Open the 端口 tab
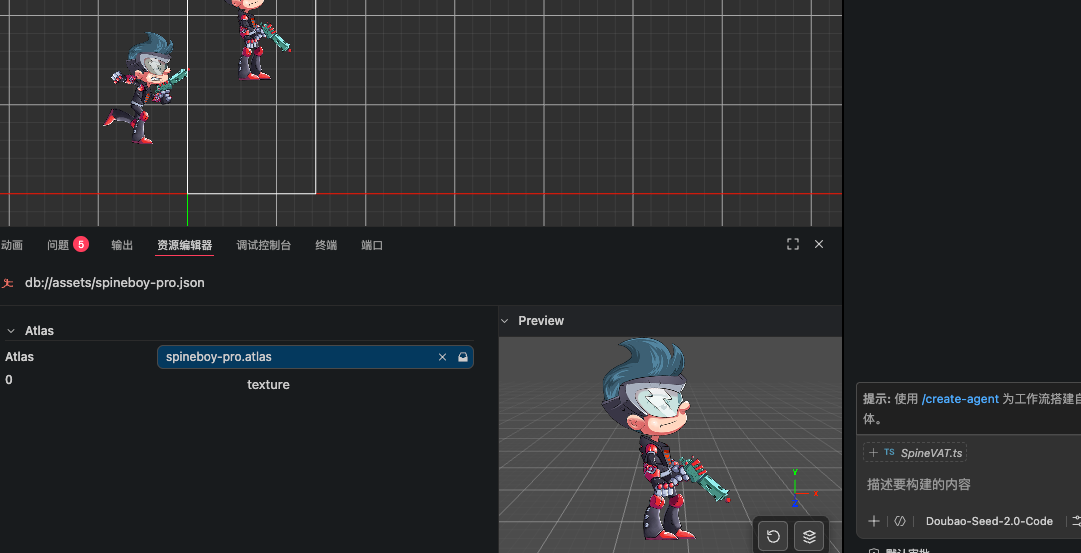Image resolution: width=1081 pixels, height=553 pixels. click(372, 245)
